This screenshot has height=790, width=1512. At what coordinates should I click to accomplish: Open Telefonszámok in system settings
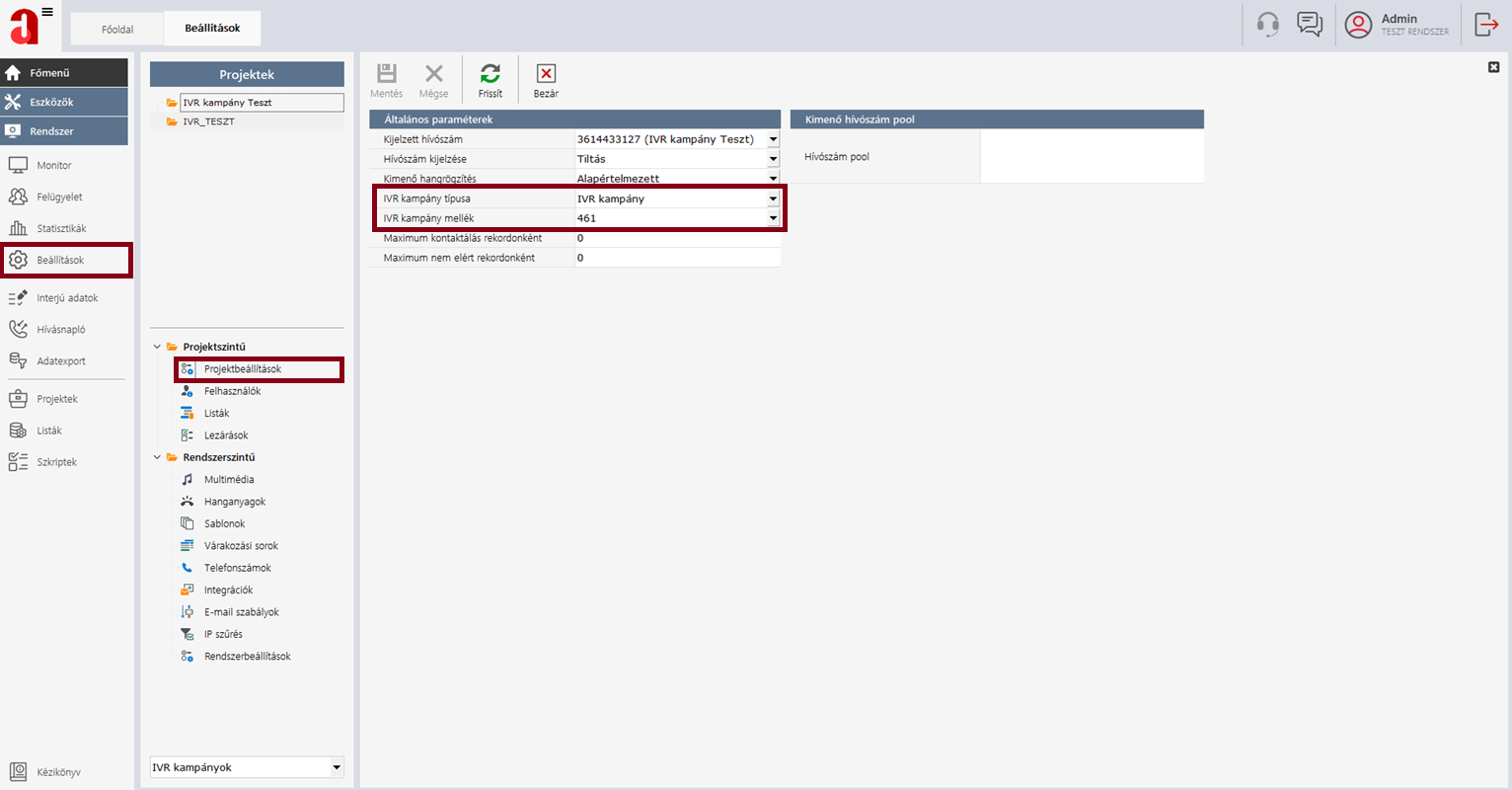pyautogui.click(x=237, y=568)
